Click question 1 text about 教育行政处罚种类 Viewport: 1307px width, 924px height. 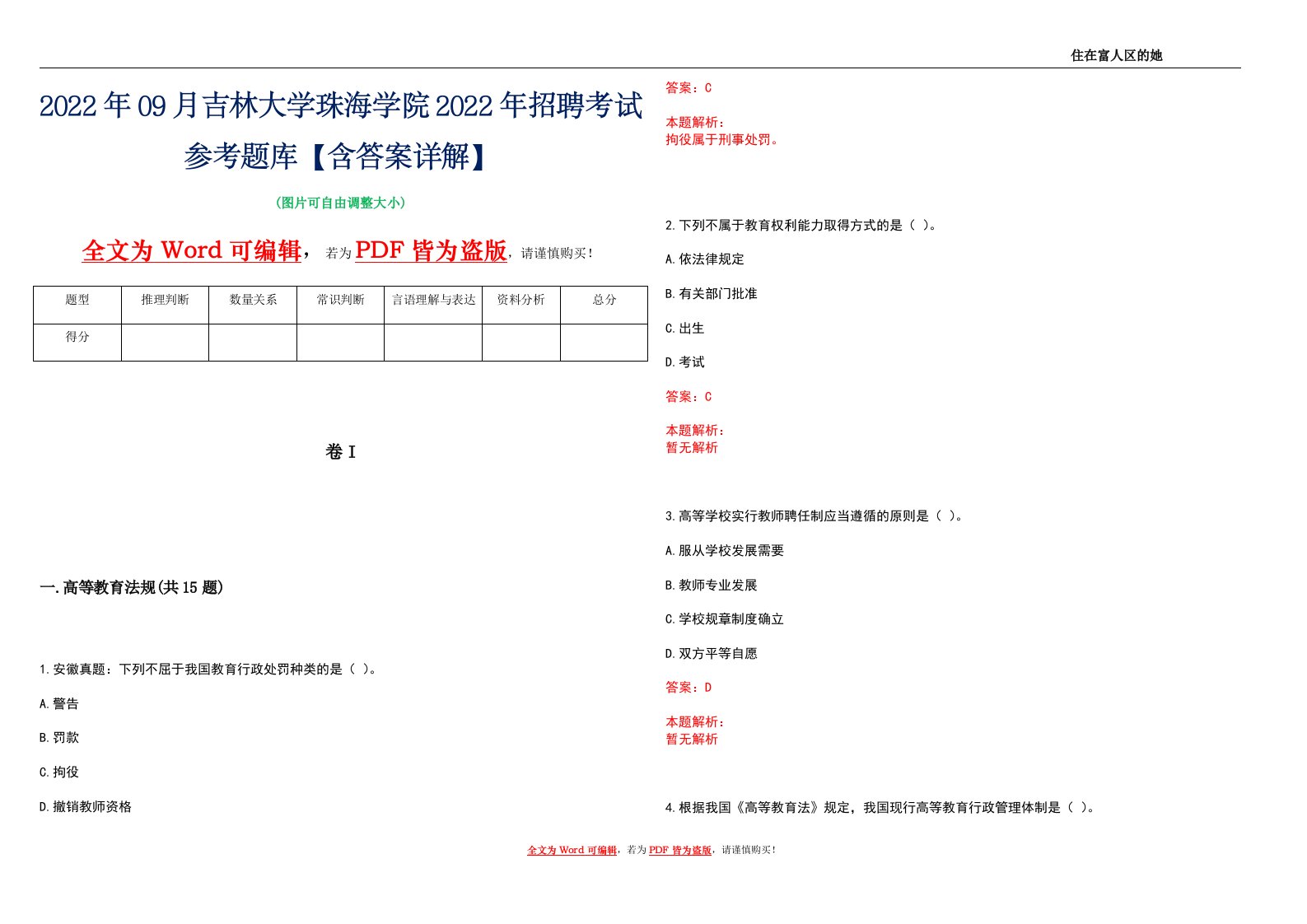[x=208, y=670]
